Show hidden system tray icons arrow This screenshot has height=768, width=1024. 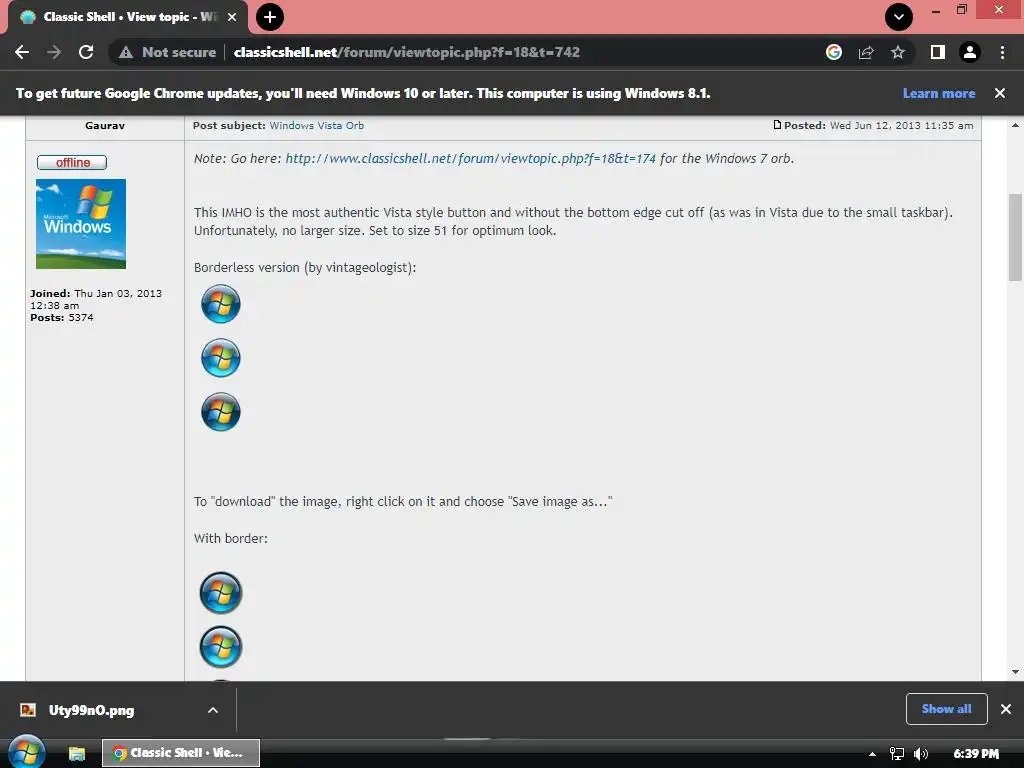coord(872,754)
